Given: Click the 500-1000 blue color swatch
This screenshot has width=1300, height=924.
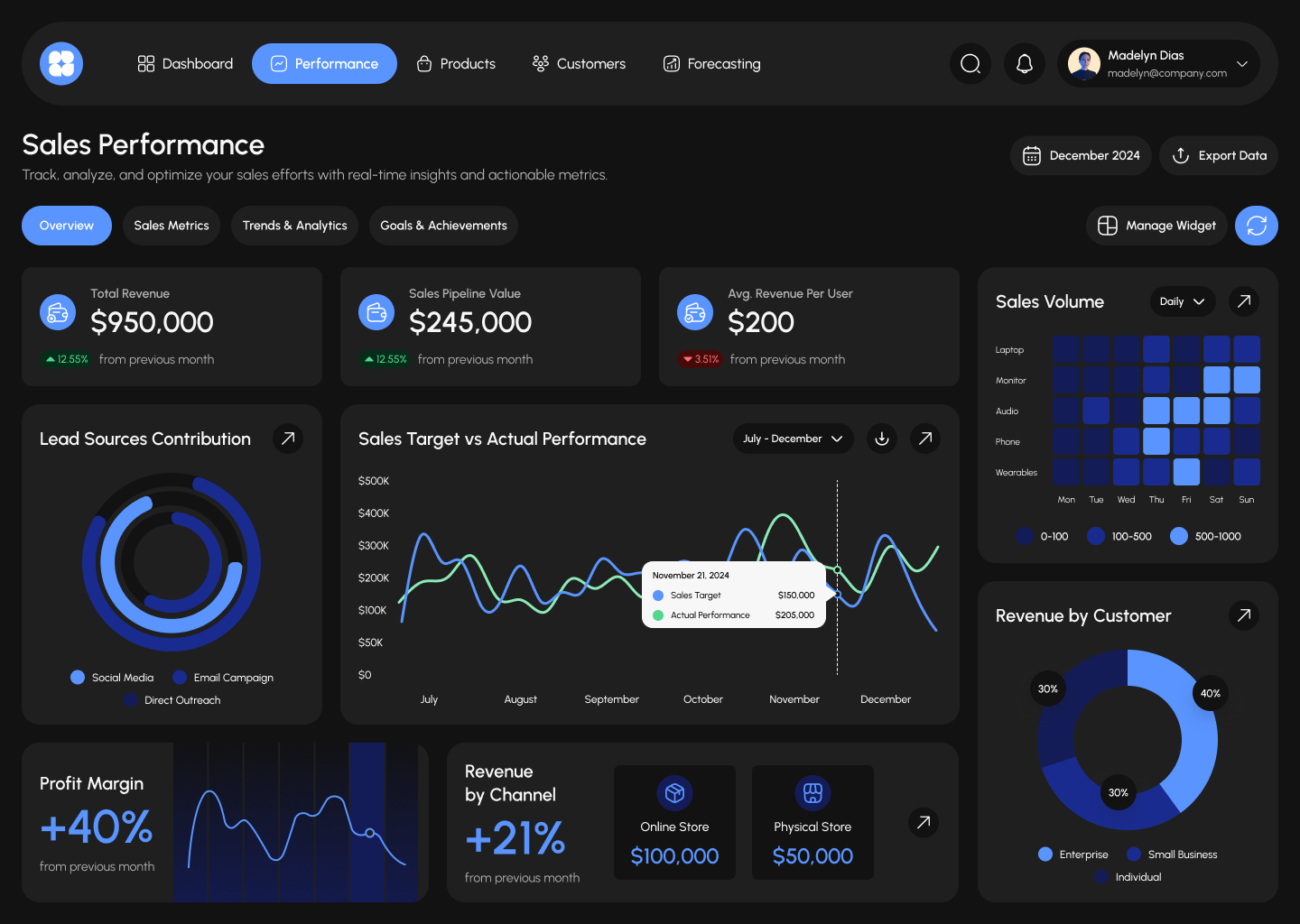Looking at the screenshot, I should [x=1178, y=536].
